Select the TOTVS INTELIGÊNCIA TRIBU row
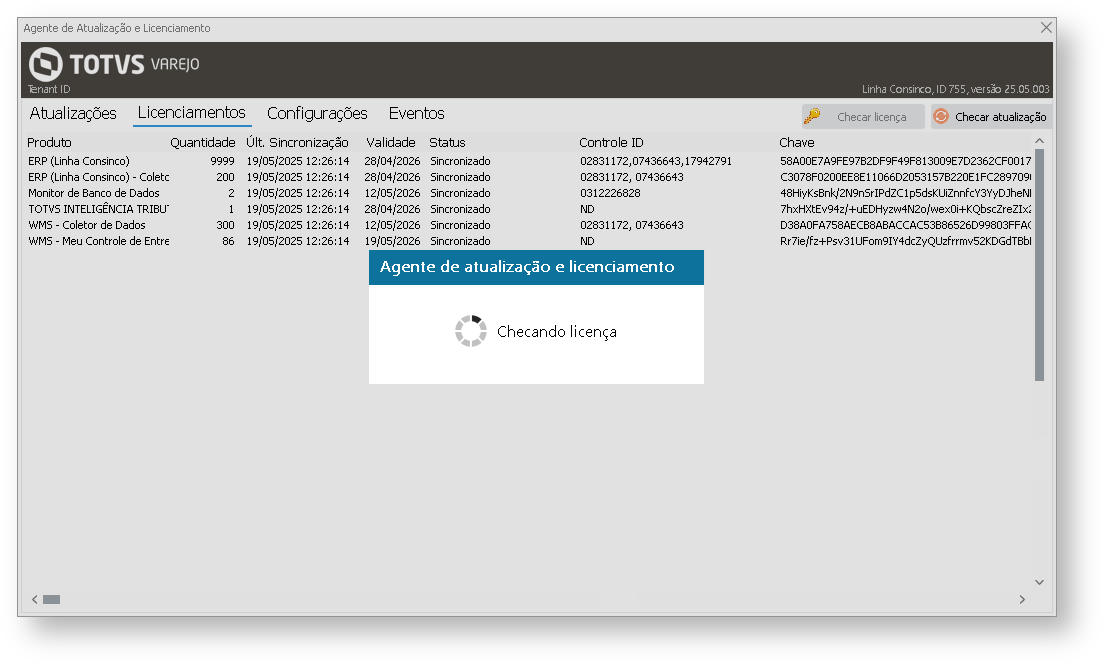This screenshot has height=665, width=1105. (x=529, y=209)
